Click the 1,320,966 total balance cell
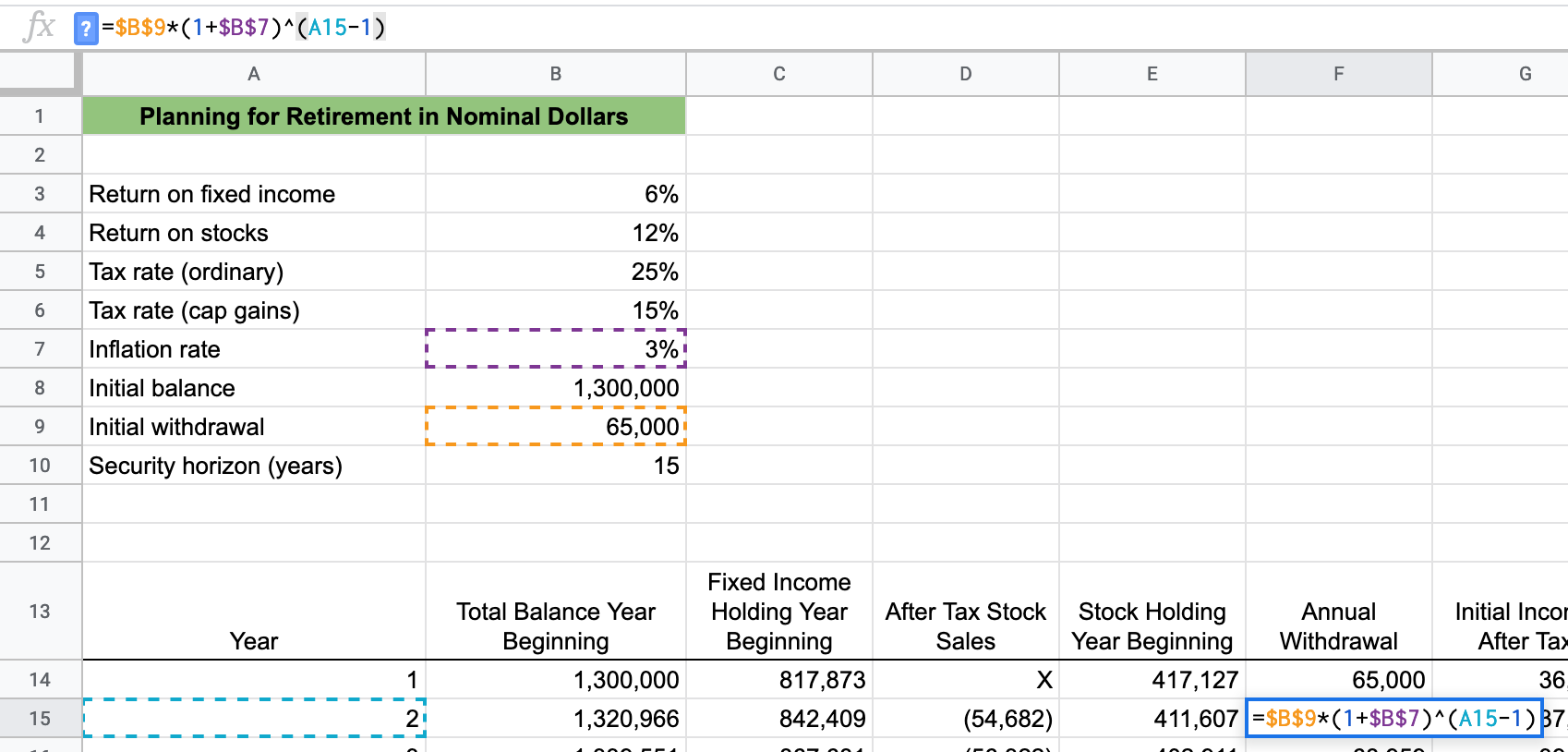Image resolution: width=1568 pixels, height=752 pixels. (556, 719)
